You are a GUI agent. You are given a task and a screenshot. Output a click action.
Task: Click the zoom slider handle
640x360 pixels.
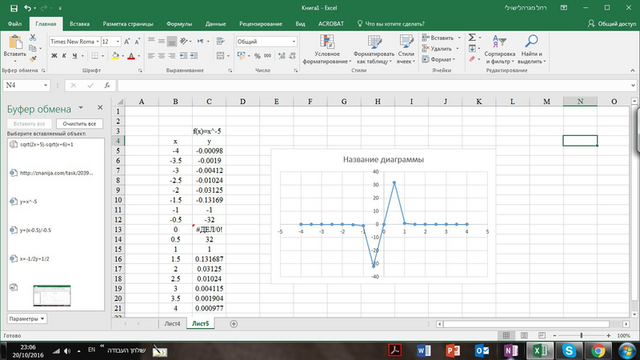click(x=581, y=336)
